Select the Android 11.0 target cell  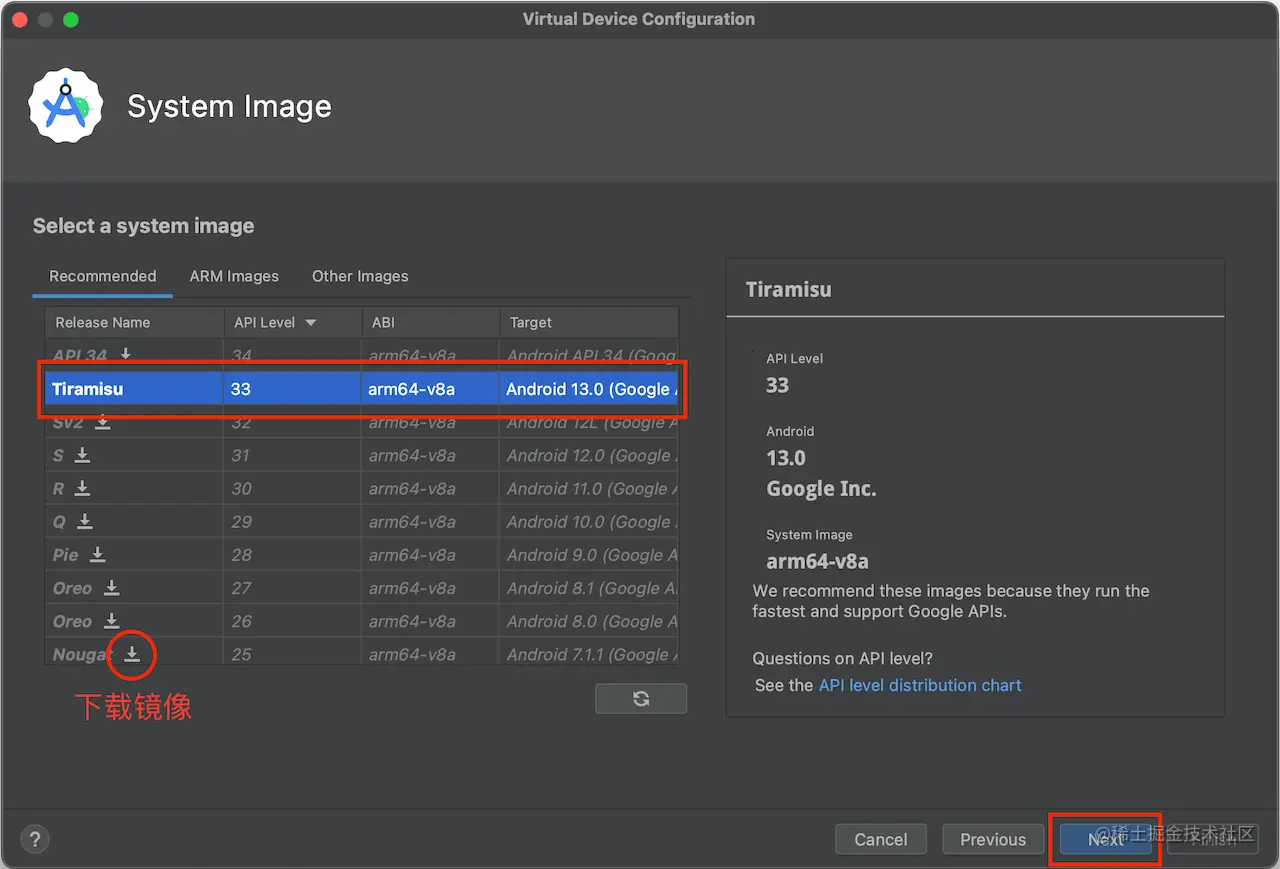coord(589,488)
